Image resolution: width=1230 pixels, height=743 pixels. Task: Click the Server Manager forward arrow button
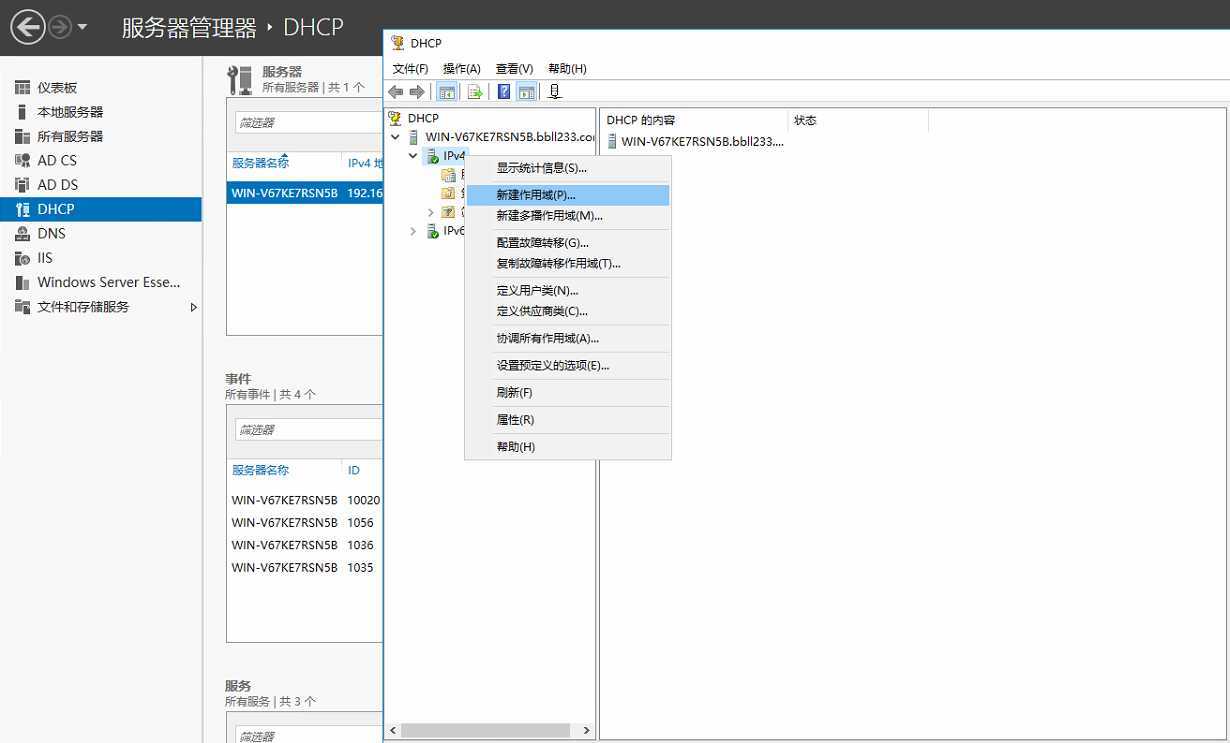[60, 28]
